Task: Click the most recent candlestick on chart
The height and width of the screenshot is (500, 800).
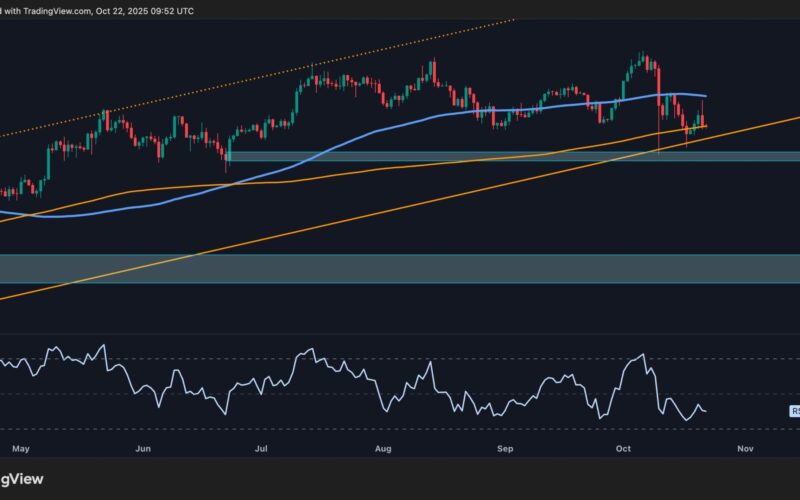Action: click(x=706, y=124)
